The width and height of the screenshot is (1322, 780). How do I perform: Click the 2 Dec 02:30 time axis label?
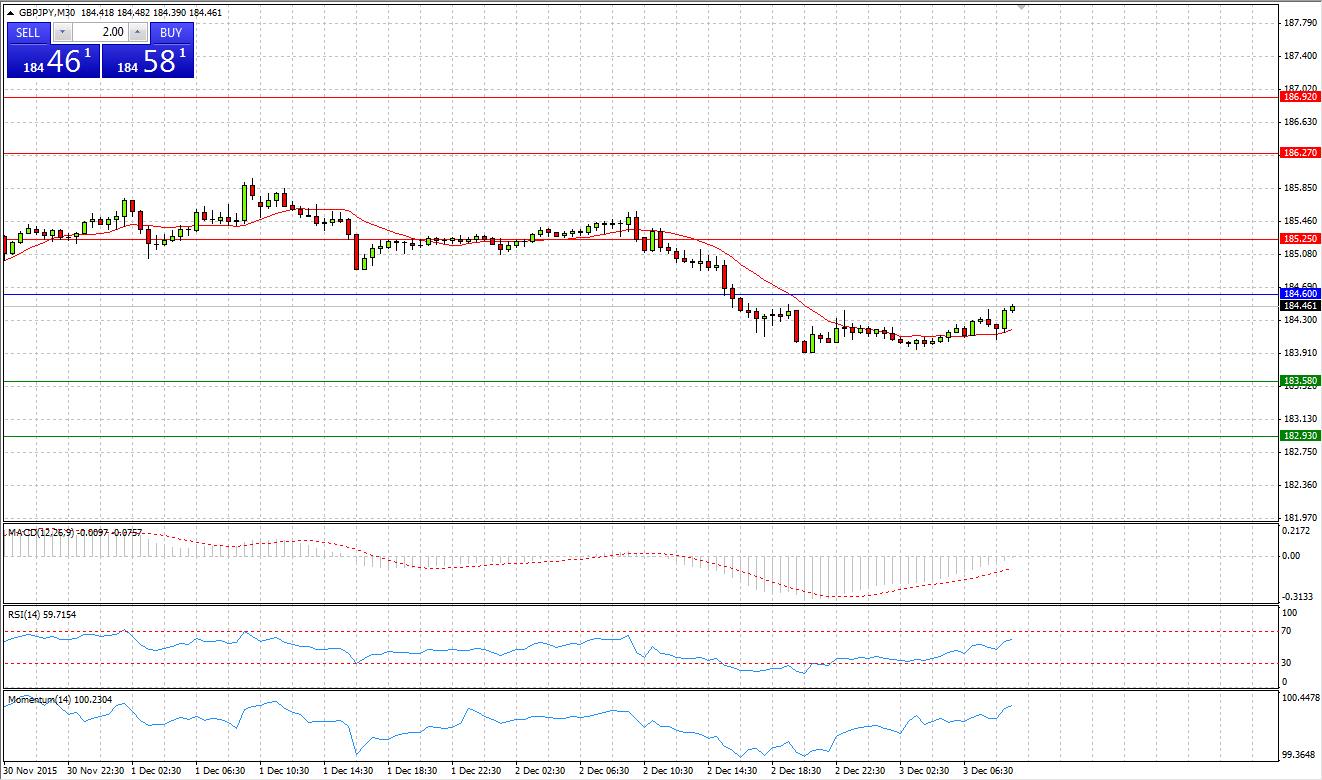540,772
